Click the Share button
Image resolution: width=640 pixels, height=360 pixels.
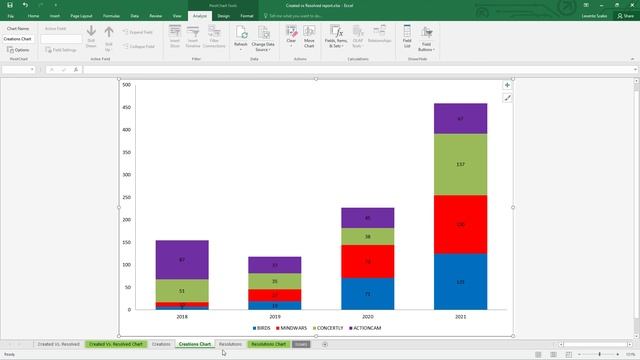pos(626,16)
